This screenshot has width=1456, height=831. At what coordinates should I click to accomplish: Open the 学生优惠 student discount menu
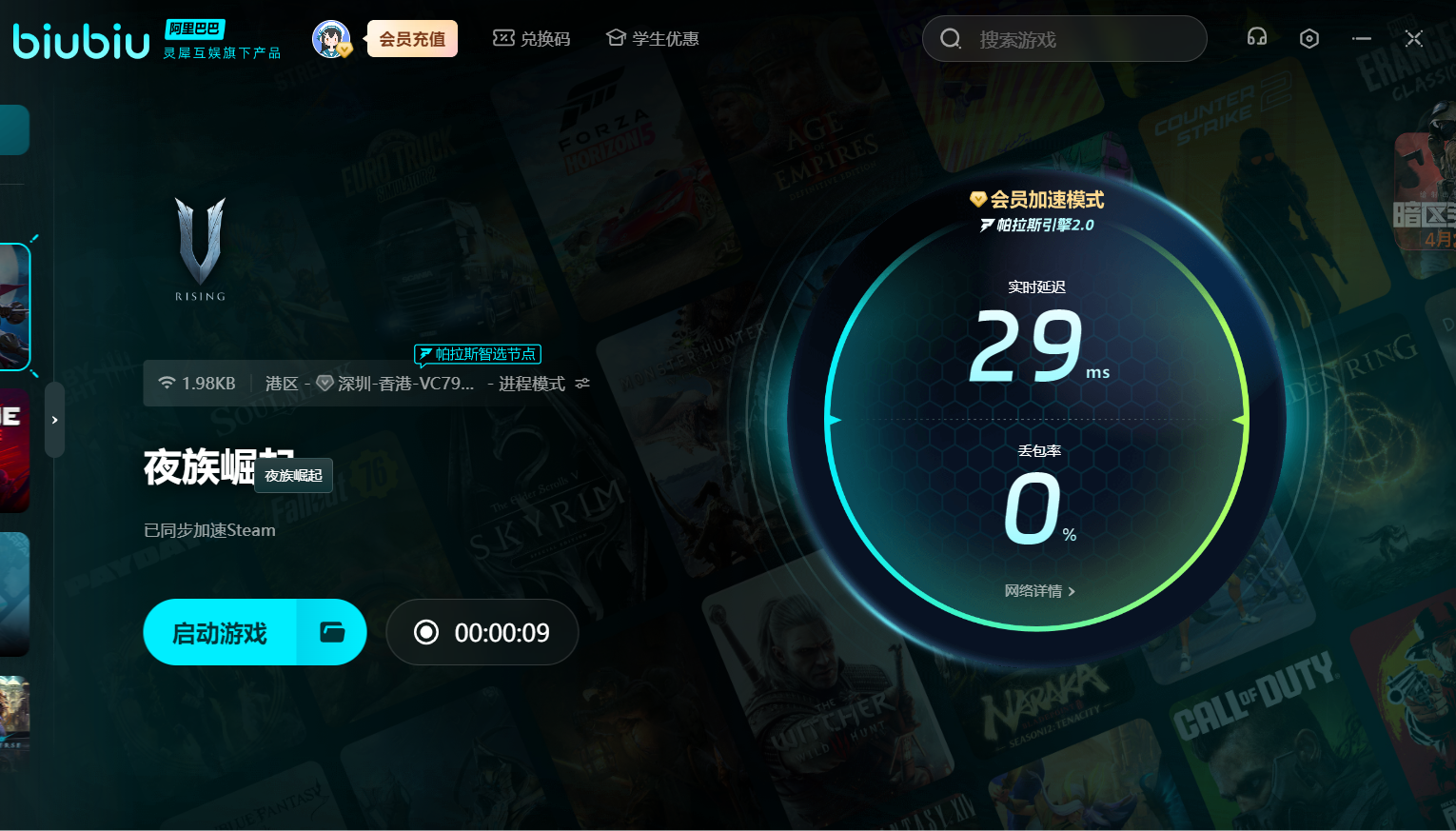pyautogui.click(x=653, y=39)
